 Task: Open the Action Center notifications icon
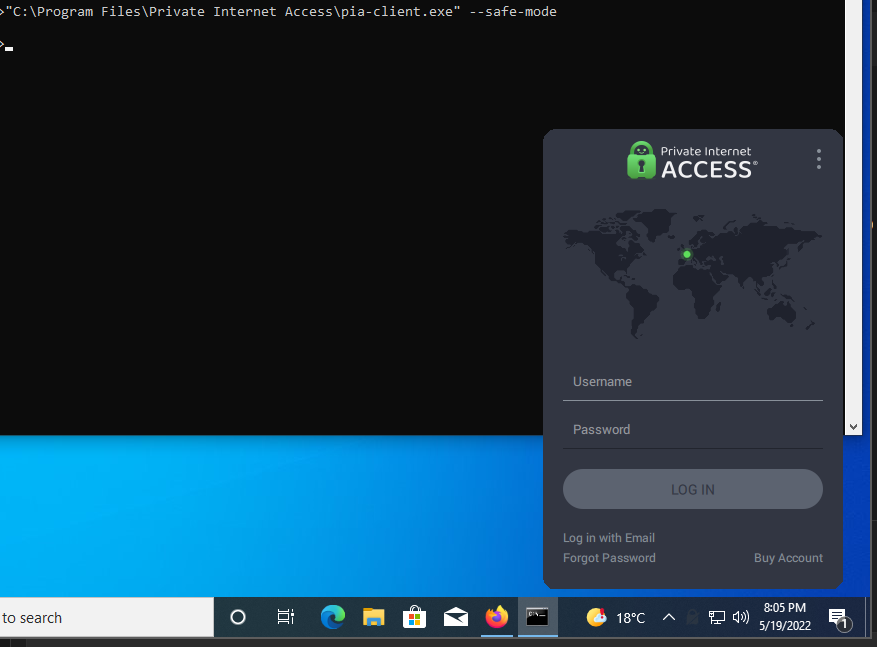(x=840, y=618)
